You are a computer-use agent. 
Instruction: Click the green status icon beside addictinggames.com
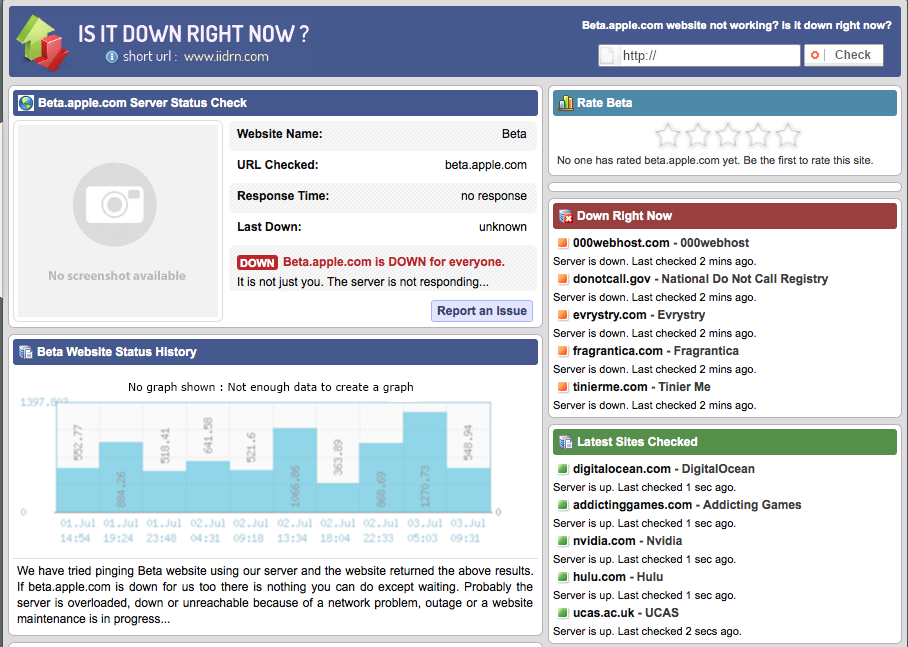pos(562,505)
